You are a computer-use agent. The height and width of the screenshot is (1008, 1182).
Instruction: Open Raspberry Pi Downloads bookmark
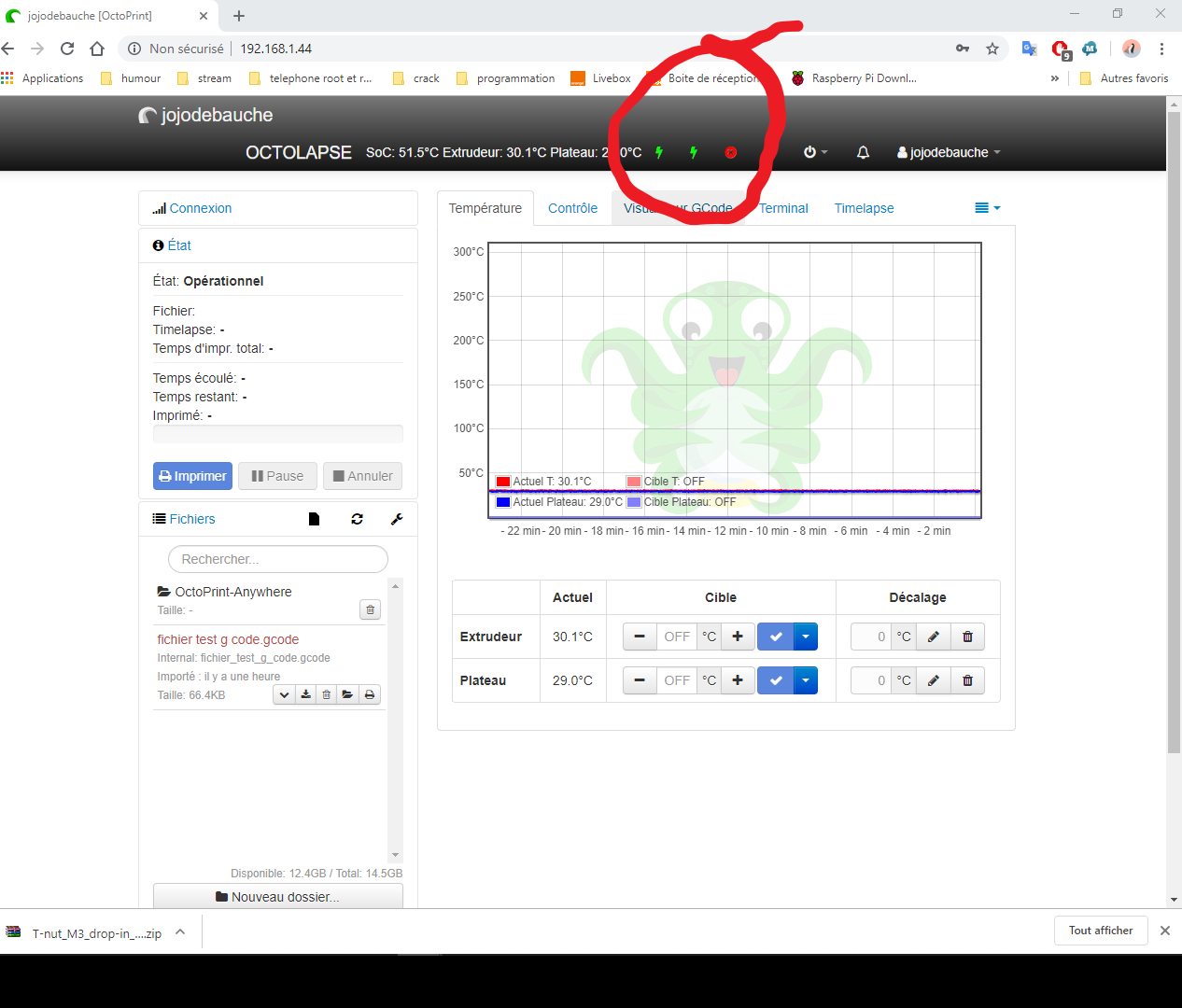[x=854, y=78]
